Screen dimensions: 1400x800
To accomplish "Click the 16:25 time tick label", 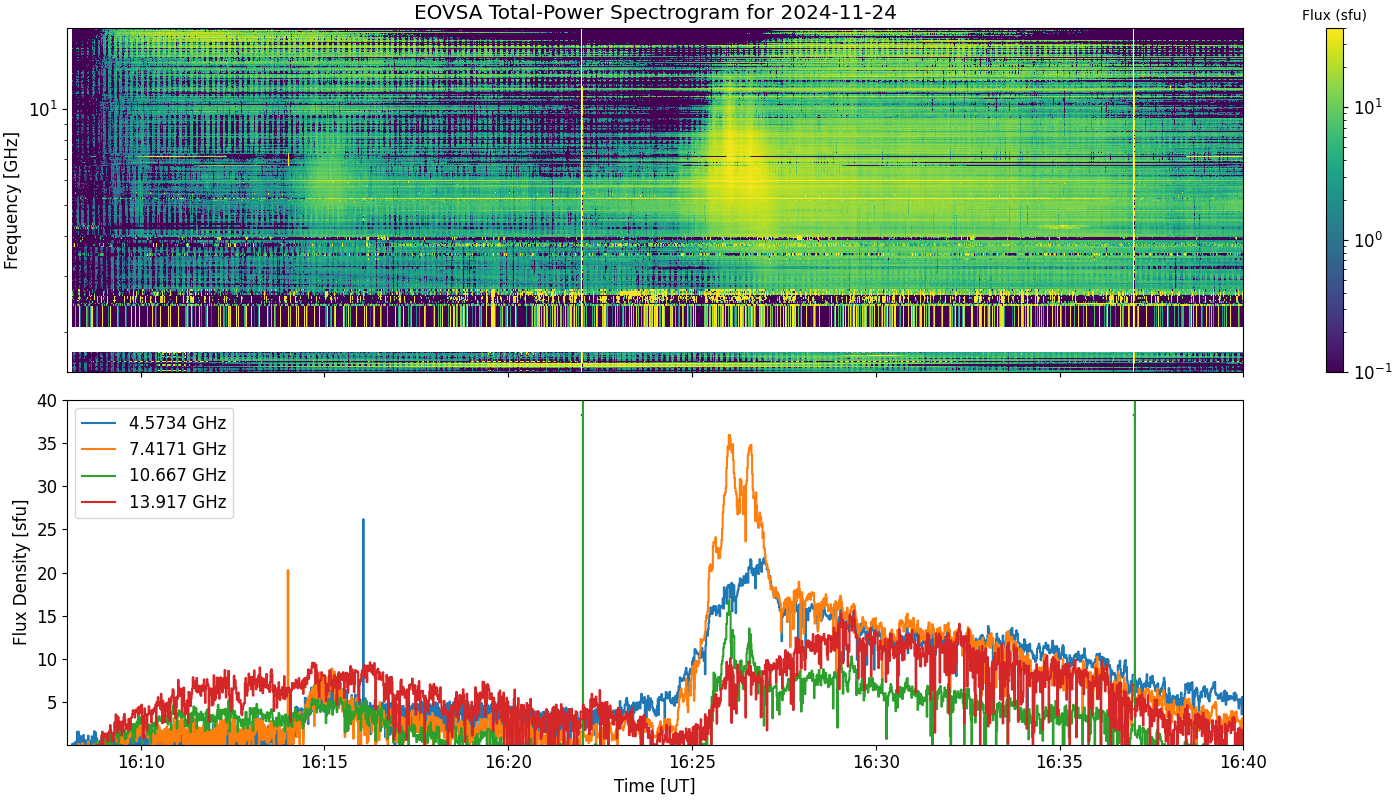I will click(692, 762).
